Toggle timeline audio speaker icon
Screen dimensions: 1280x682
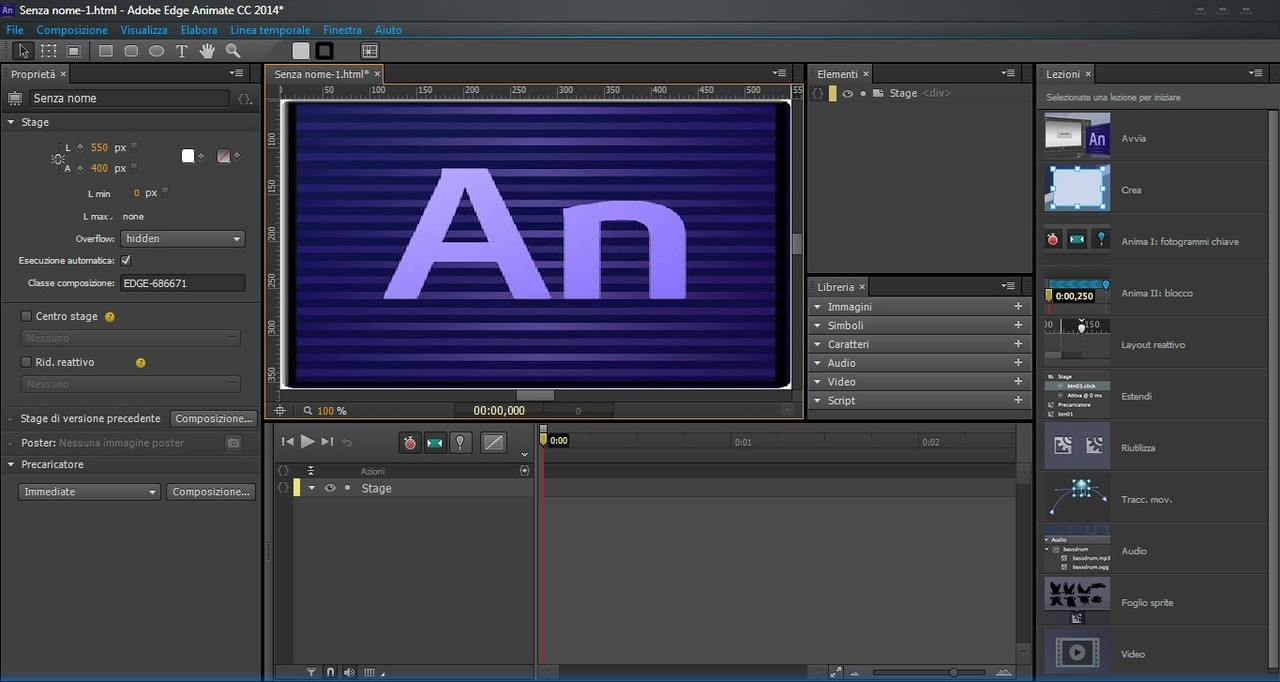[349, 672]
